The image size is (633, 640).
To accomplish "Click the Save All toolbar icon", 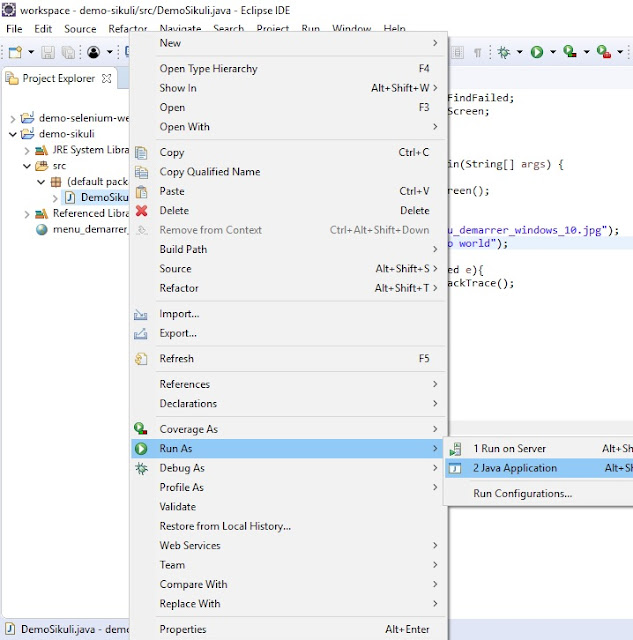I will pyautogui.click(x=68, y=52).
